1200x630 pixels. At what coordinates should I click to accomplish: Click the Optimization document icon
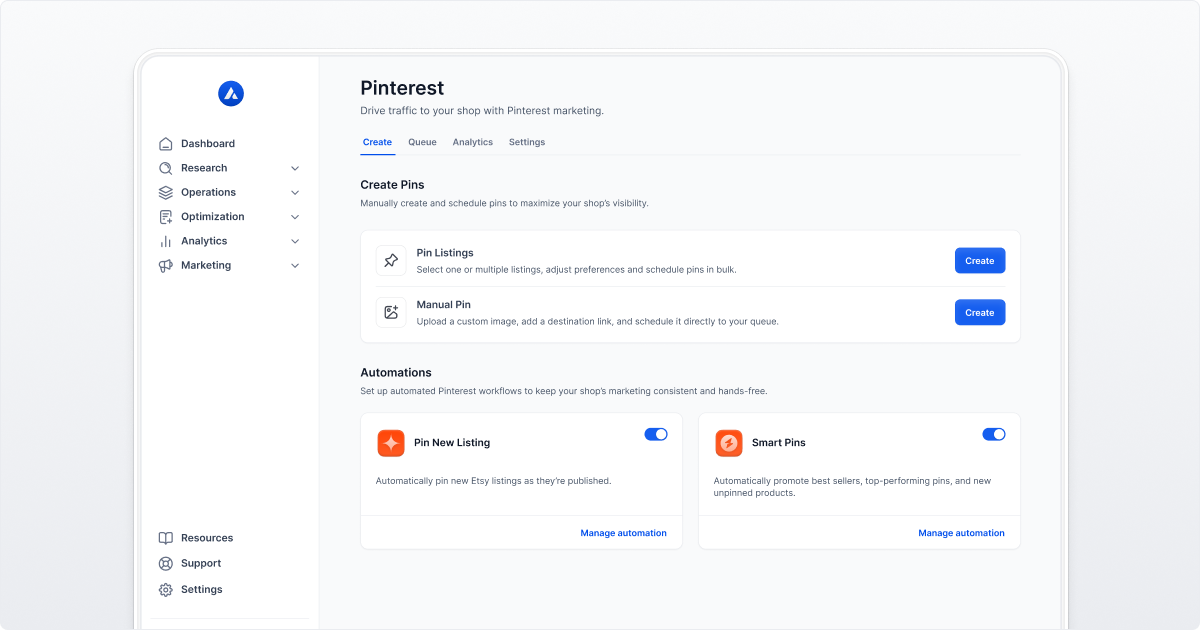point(166,217)
